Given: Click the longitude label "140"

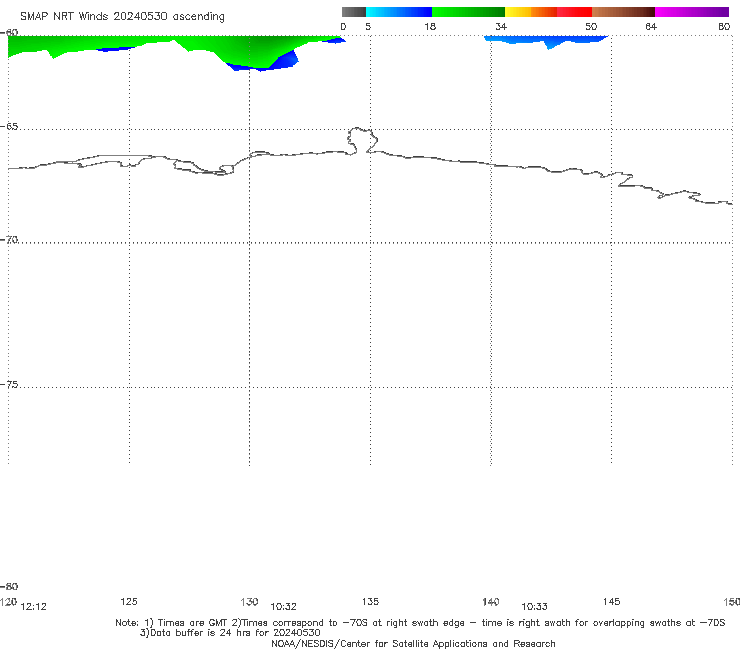Looking at the screenshot, I should [491, 601].
